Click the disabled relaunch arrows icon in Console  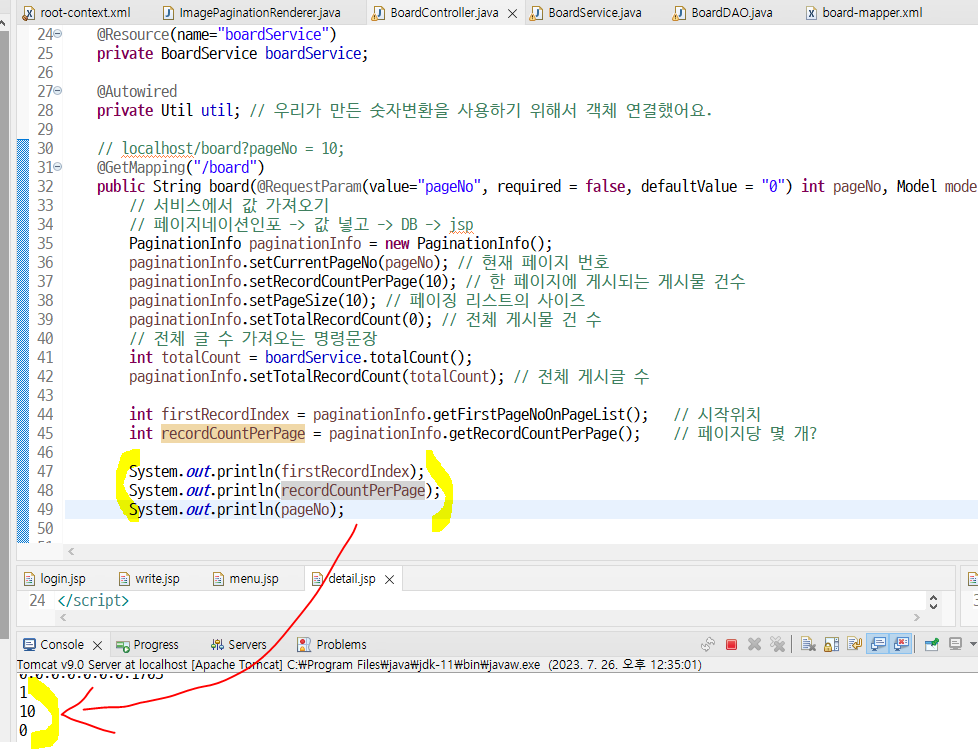pyautogui.click(x=709, y=644)
